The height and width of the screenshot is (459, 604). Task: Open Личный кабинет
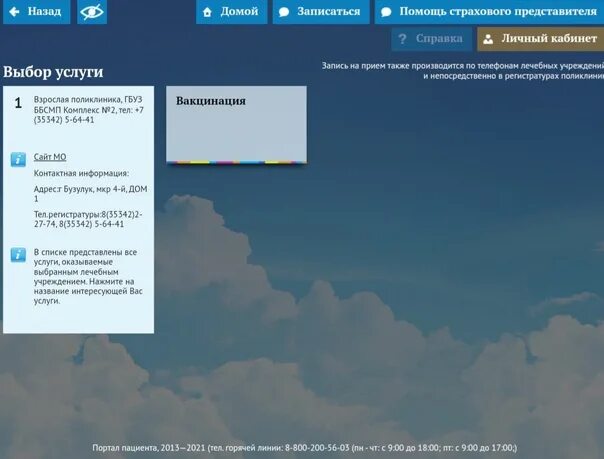pos(540,39)
